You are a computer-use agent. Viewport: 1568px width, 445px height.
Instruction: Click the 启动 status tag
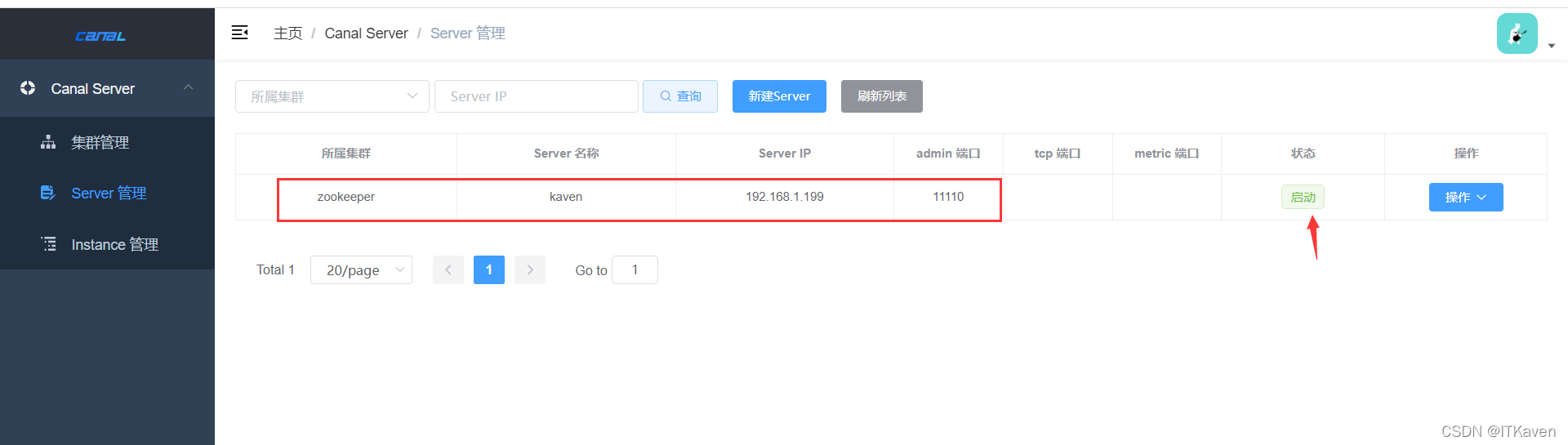(1303, 197)
